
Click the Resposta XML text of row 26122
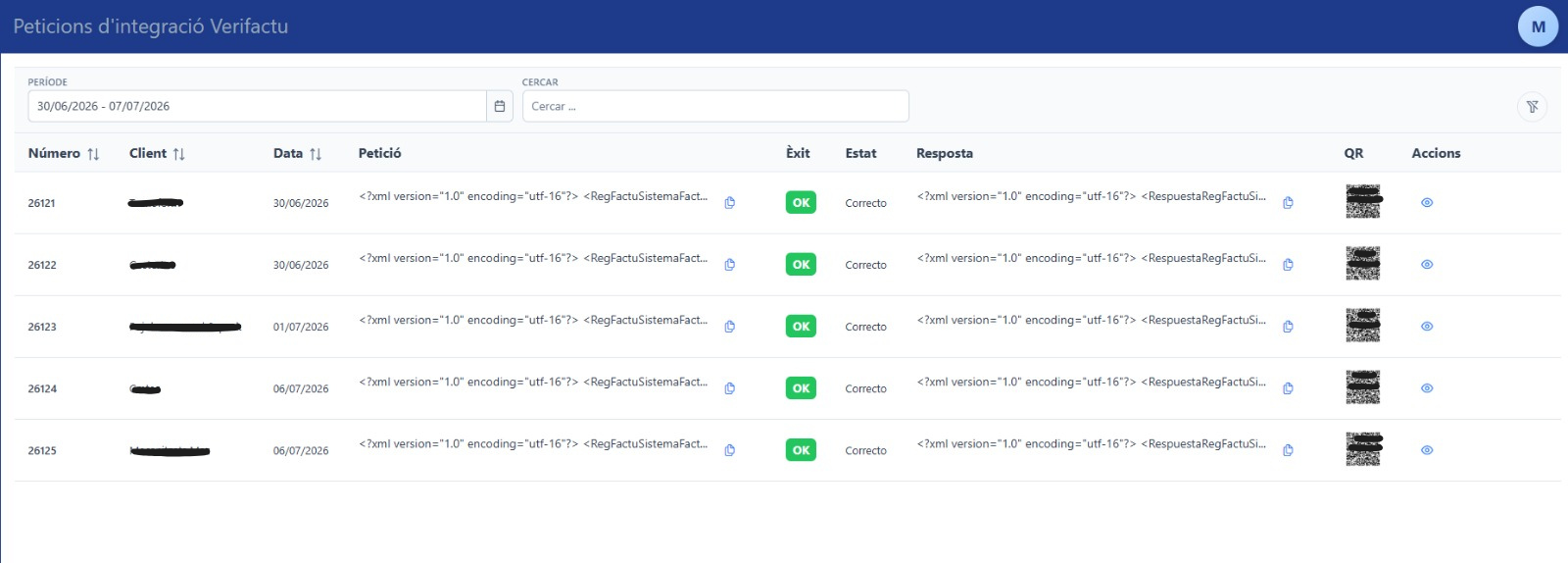coord(1091,258)
